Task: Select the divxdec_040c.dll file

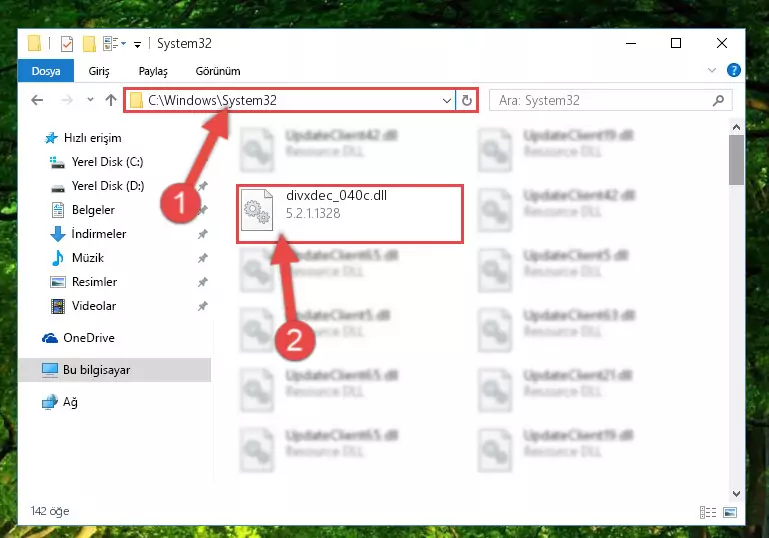Action: (x=350, y=214)
